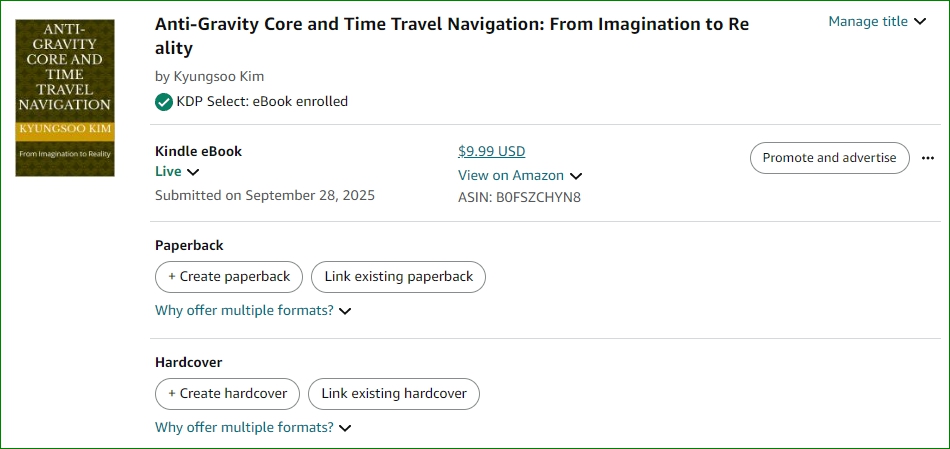Expand the View on Amazon dropdown

coord(519,175)
